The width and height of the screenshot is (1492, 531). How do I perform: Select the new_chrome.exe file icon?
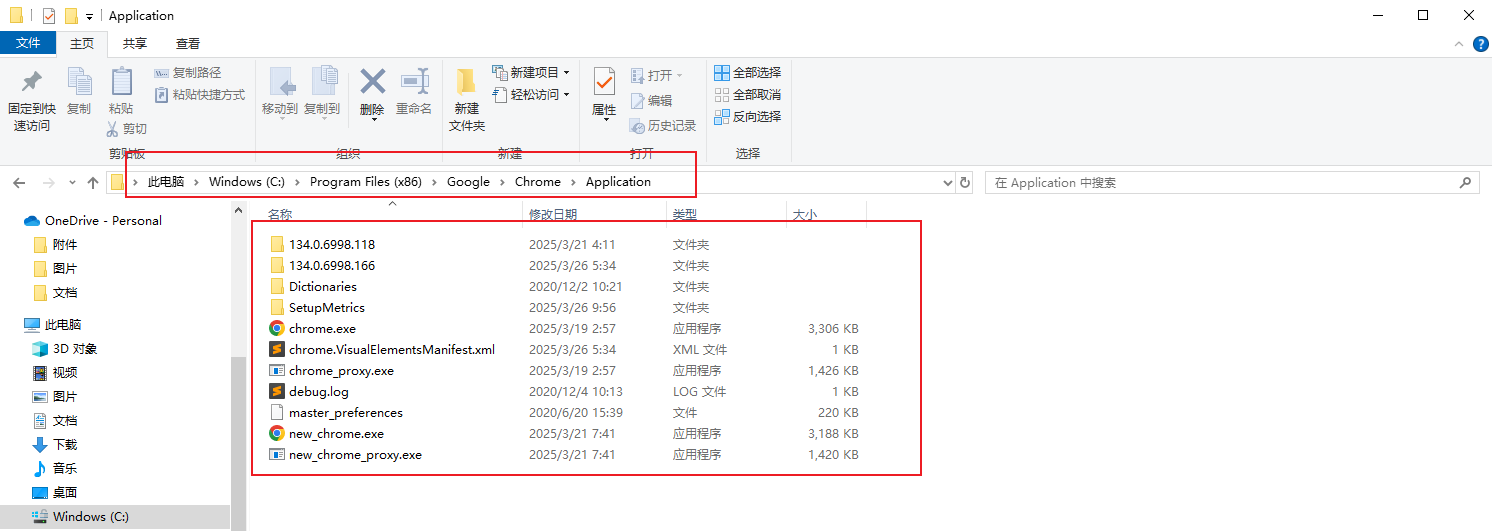click(x=277, y=433)
